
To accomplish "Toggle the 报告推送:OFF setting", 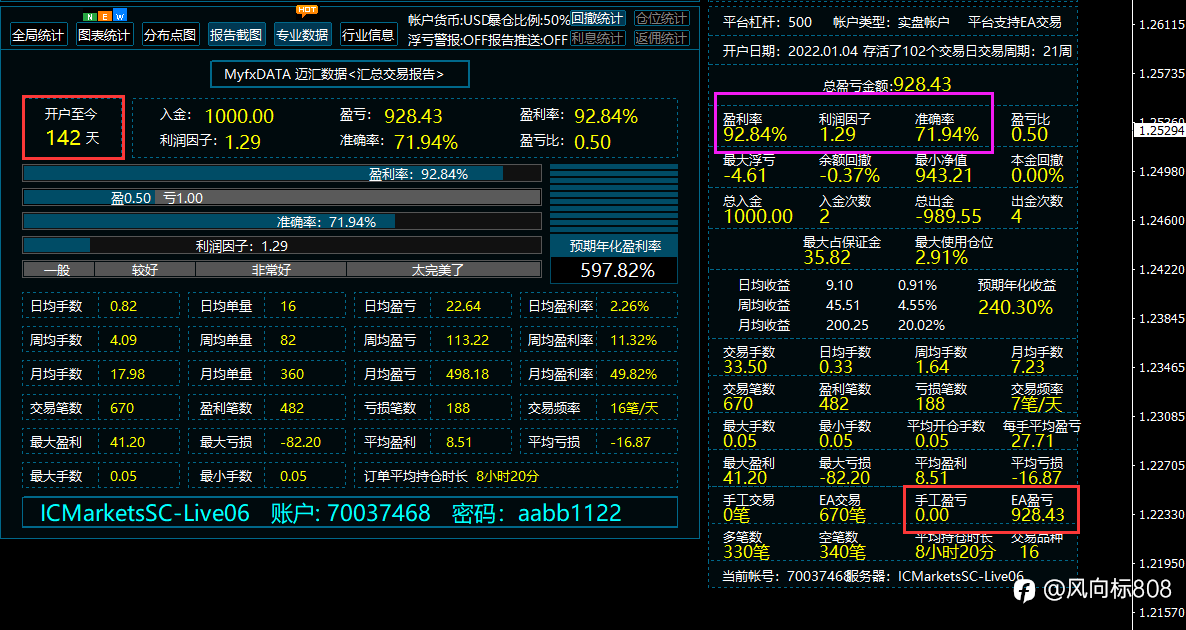I will click(x=526, y=40).
